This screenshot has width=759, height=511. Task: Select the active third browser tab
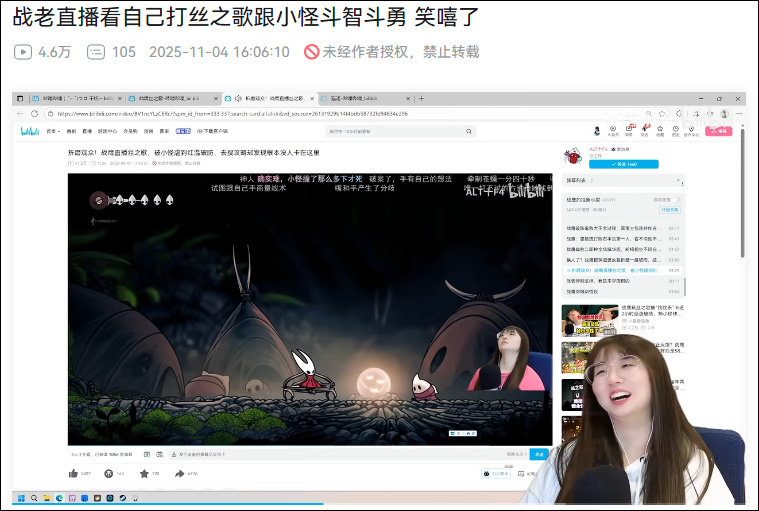(x=270, y=98)
